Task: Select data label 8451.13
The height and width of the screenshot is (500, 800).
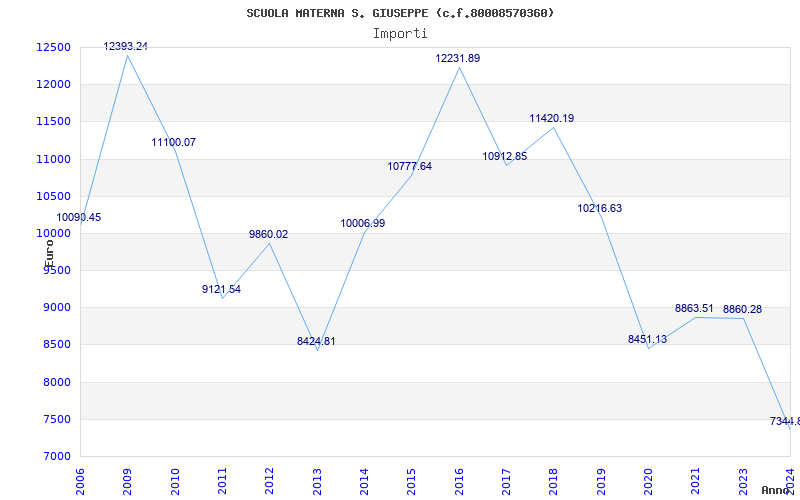Action: pyautogui.click(x=647, y=339)
